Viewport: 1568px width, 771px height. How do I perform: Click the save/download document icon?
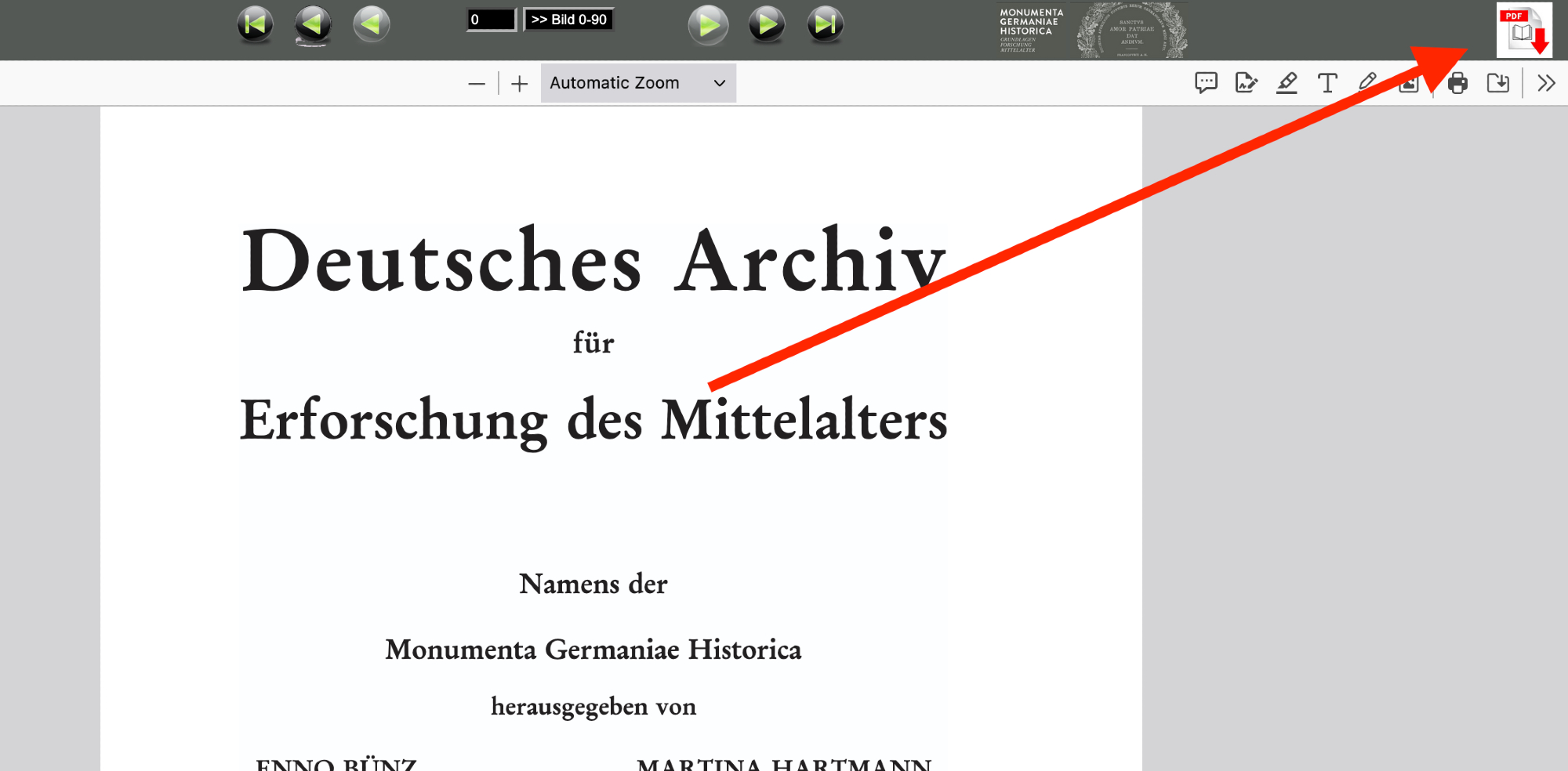1498,83
